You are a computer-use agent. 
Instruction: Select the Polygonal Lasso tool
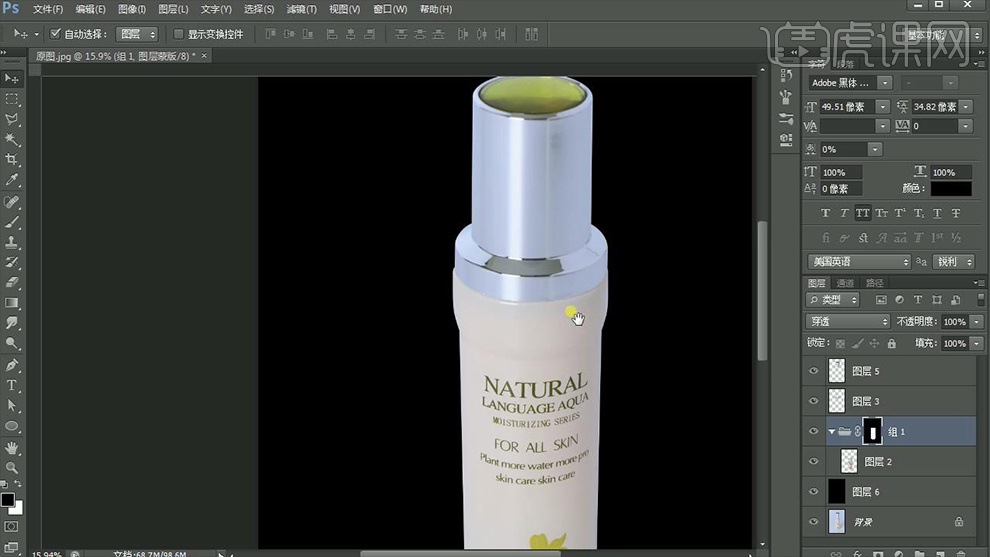11,119
